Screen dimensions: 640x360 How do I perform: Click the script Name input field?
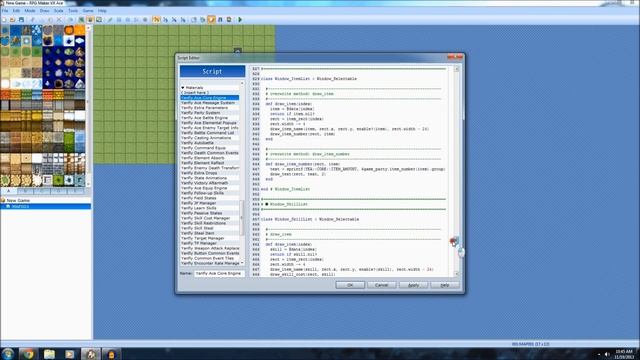219,273
